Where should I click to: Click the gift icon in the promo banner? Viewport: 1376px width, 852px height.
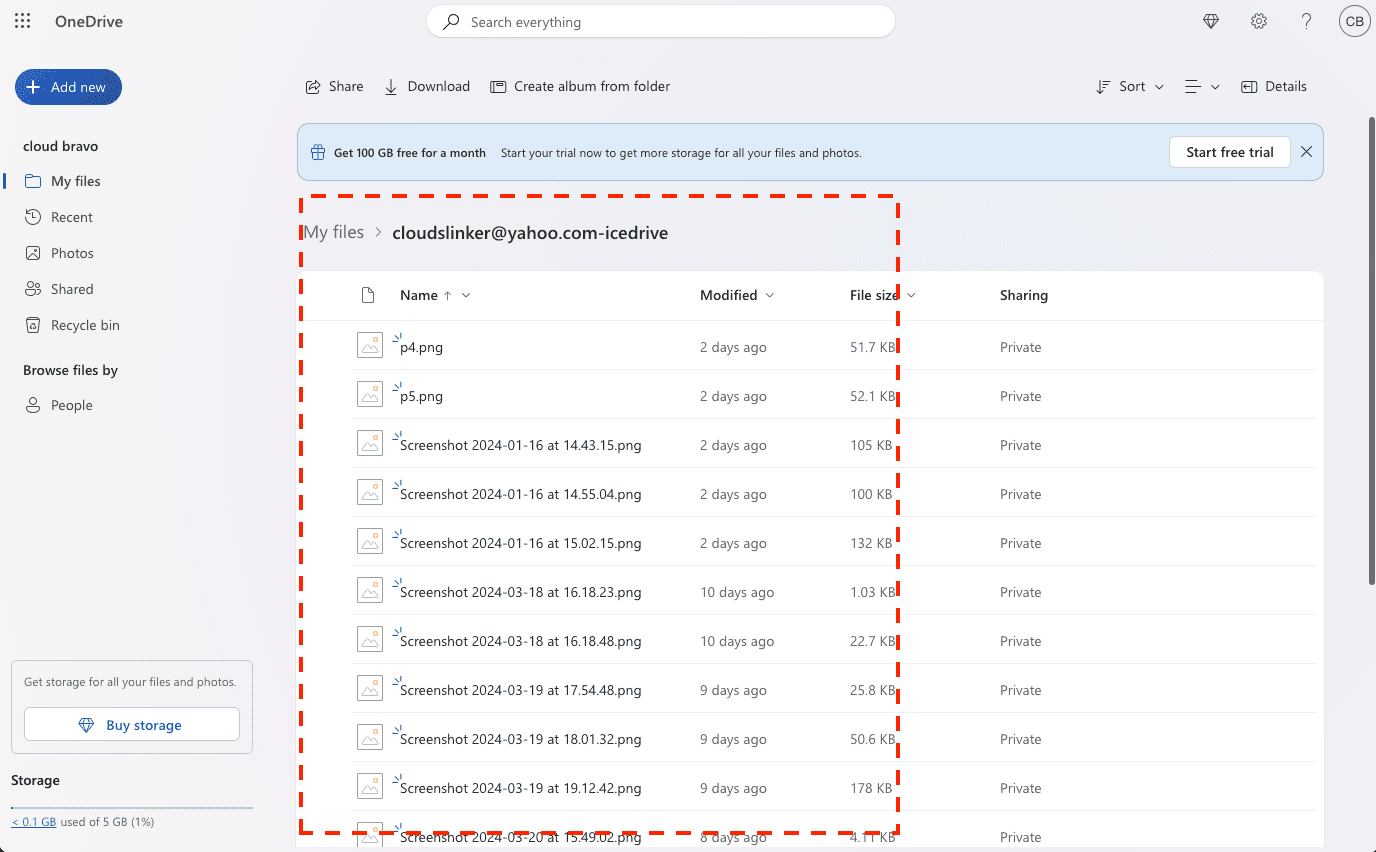(x=318, y=153)
